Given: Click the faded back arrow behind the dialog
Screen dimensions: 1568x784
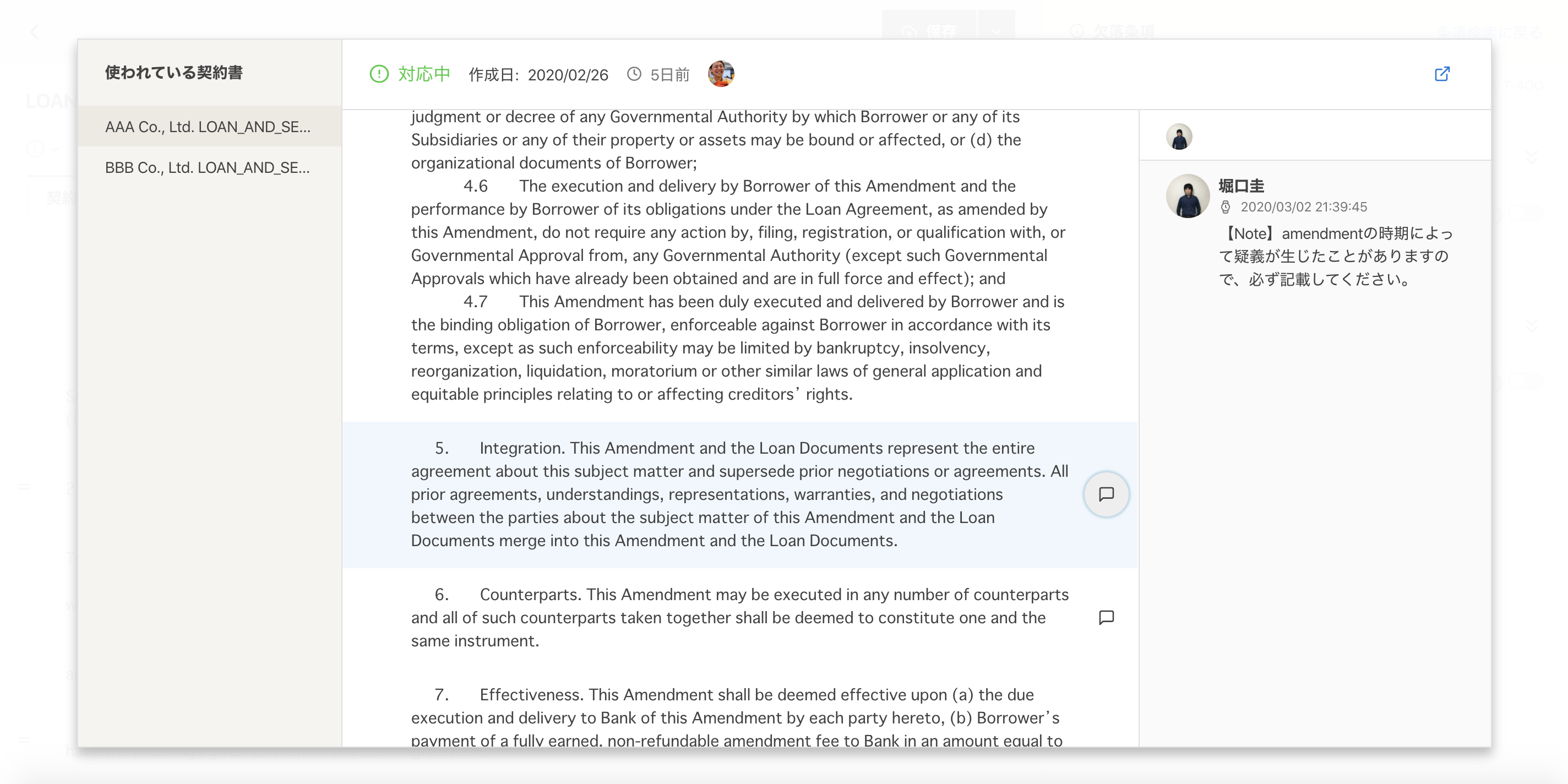Looking at the screenshot, I should (x=34, y=31).
